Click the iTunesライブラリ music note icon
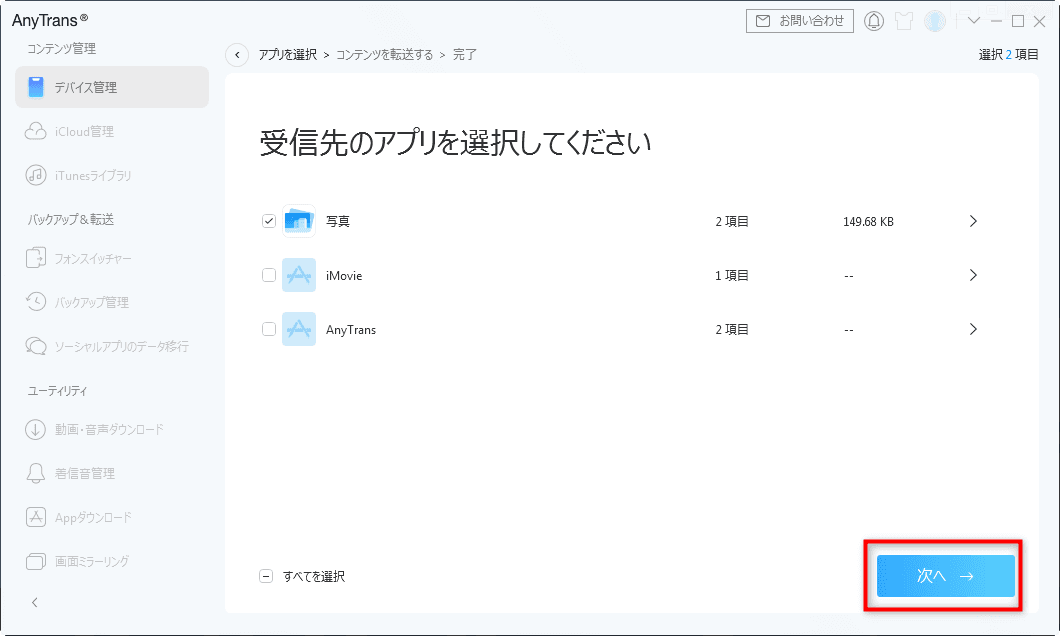 click(x=36, y=175)
